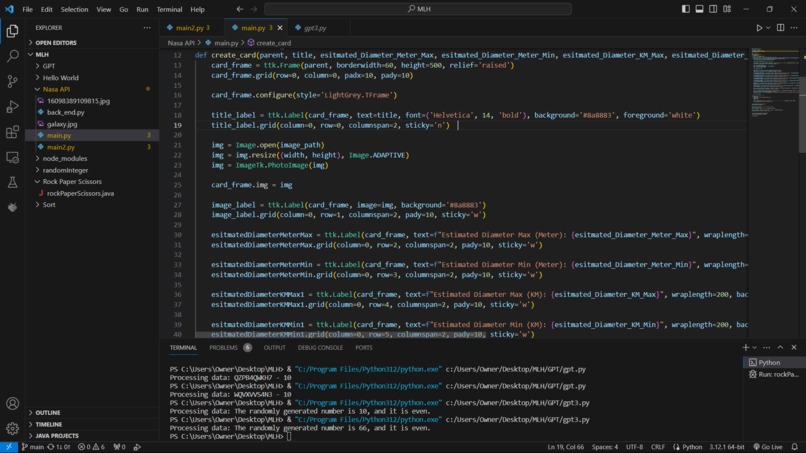Open the Source Control view
The width and height of the screenshot is (806, 453).
point(12,81)
